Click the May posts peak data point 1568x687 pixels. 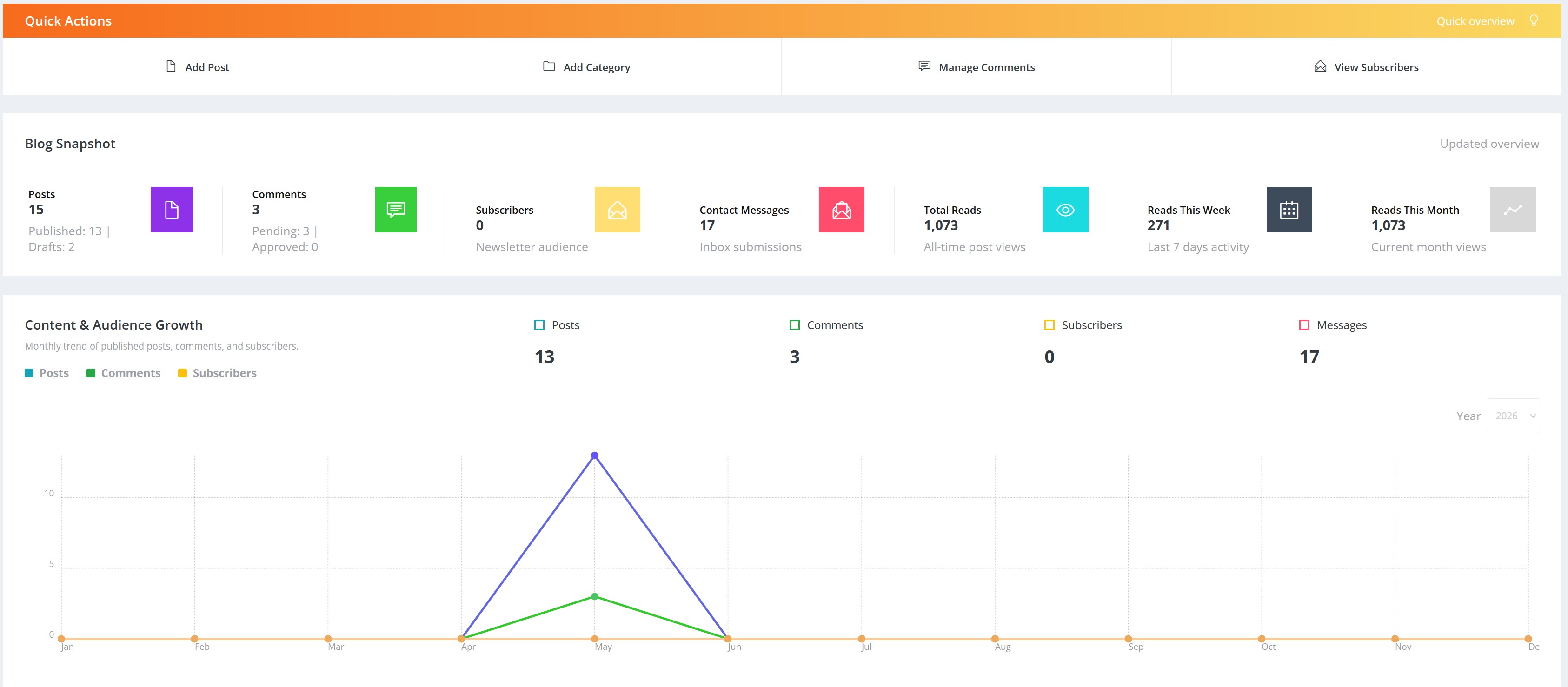[595, 455]
